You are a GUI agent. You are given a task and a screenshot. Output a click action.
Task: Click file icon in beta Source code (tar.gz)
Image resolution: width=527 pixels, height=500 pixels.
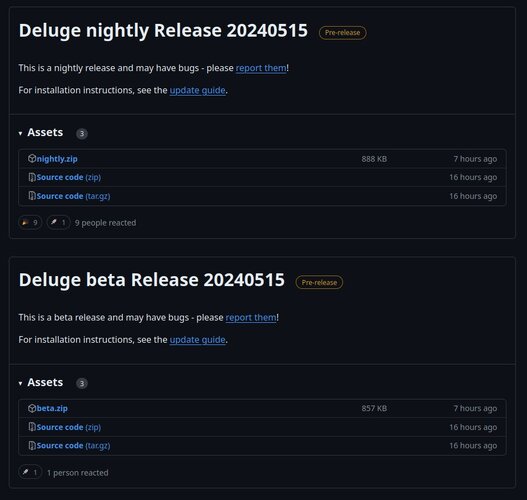click(32, 446)
